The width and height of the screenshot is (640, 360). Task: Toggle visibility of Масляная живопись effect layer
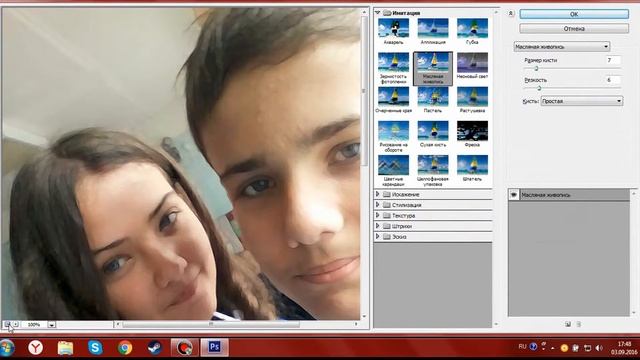point(514,195)
